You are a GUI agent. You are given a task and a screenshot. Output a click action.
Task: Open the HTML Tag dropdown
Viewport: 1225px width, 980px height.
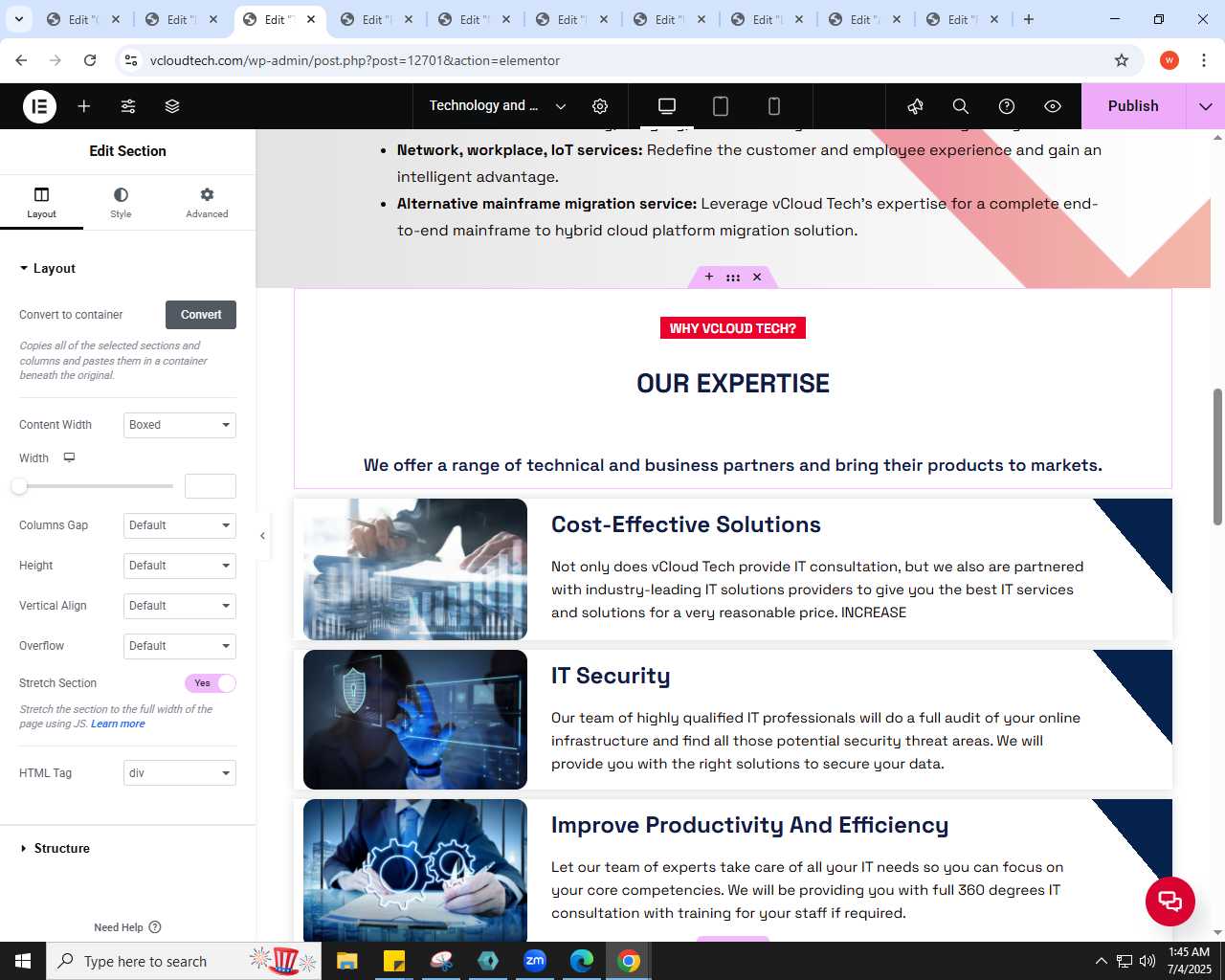[180, 773]
